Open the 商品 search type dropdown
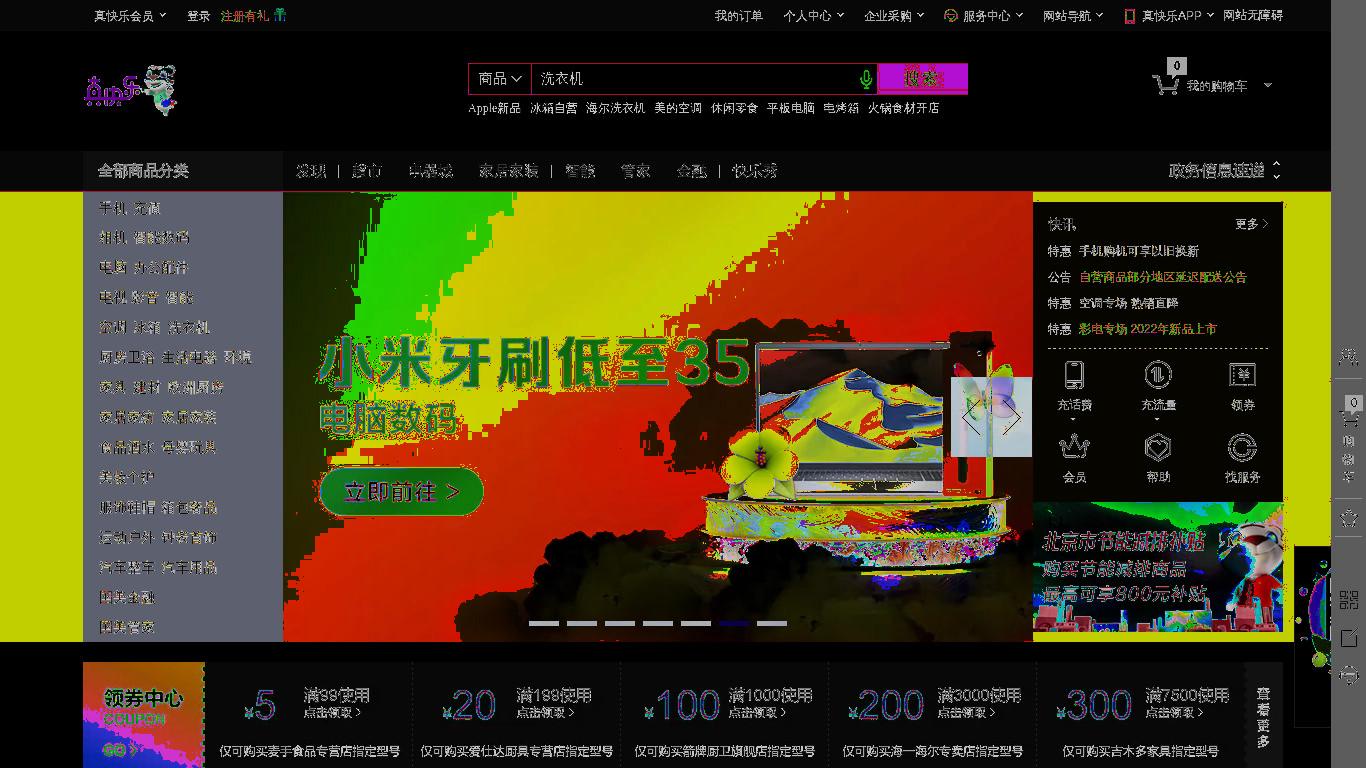Viewport: 1366px width, 768px height. click(500, 79)
